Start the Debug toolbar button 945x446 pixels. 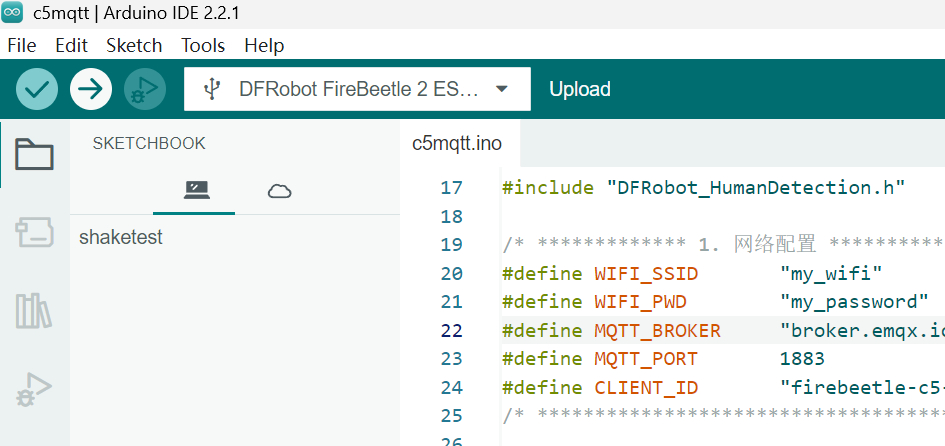pos(145,89)
